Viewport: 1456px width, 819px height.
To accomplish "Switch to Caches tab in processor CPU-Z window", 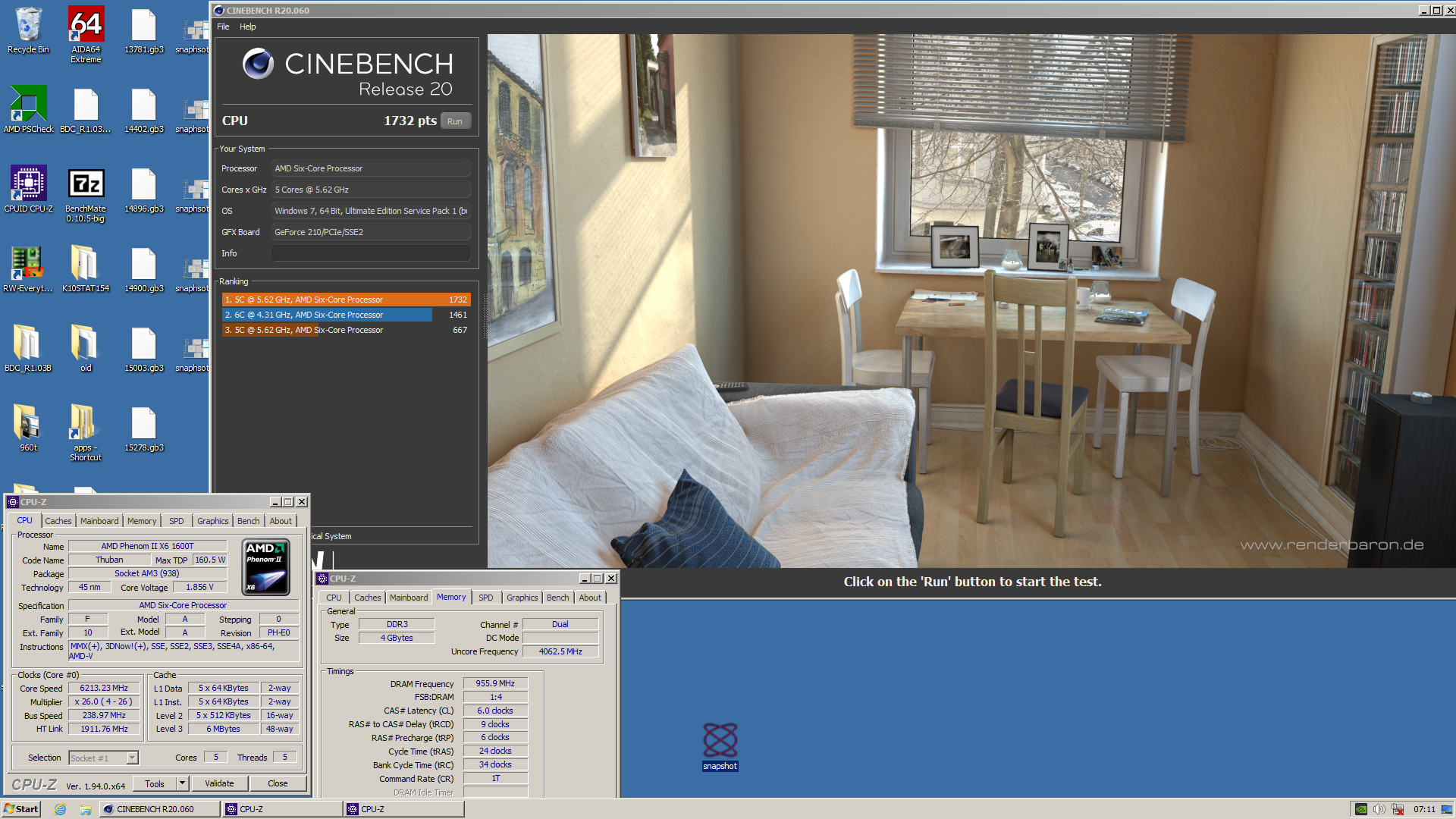I will click(58, 521).
